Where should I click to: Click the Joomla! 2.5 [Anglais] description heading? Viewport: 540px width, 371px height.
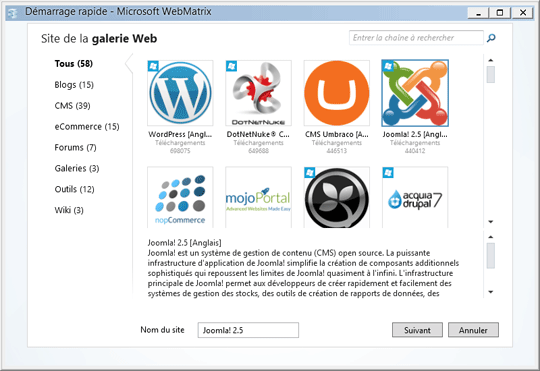(x=185, y=243)
